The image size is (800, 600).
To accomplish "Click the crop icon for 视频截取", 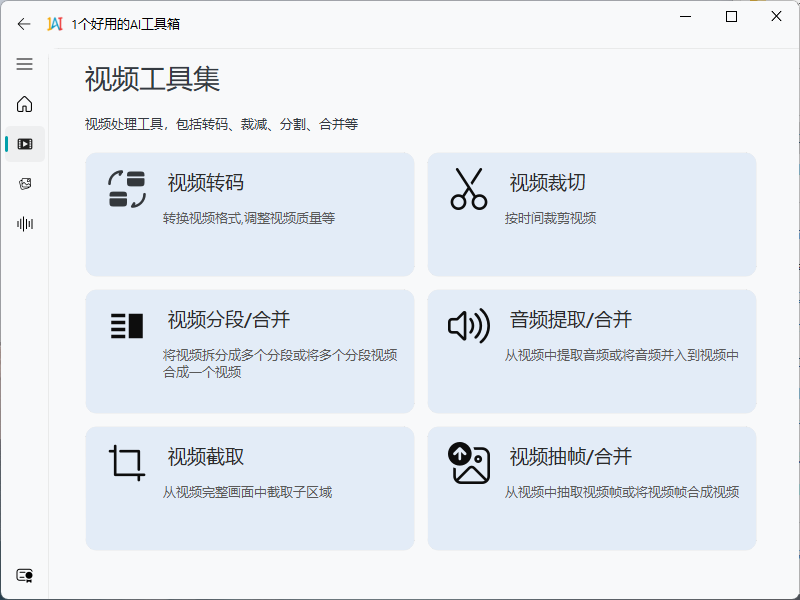I will [x=127, y=463].
